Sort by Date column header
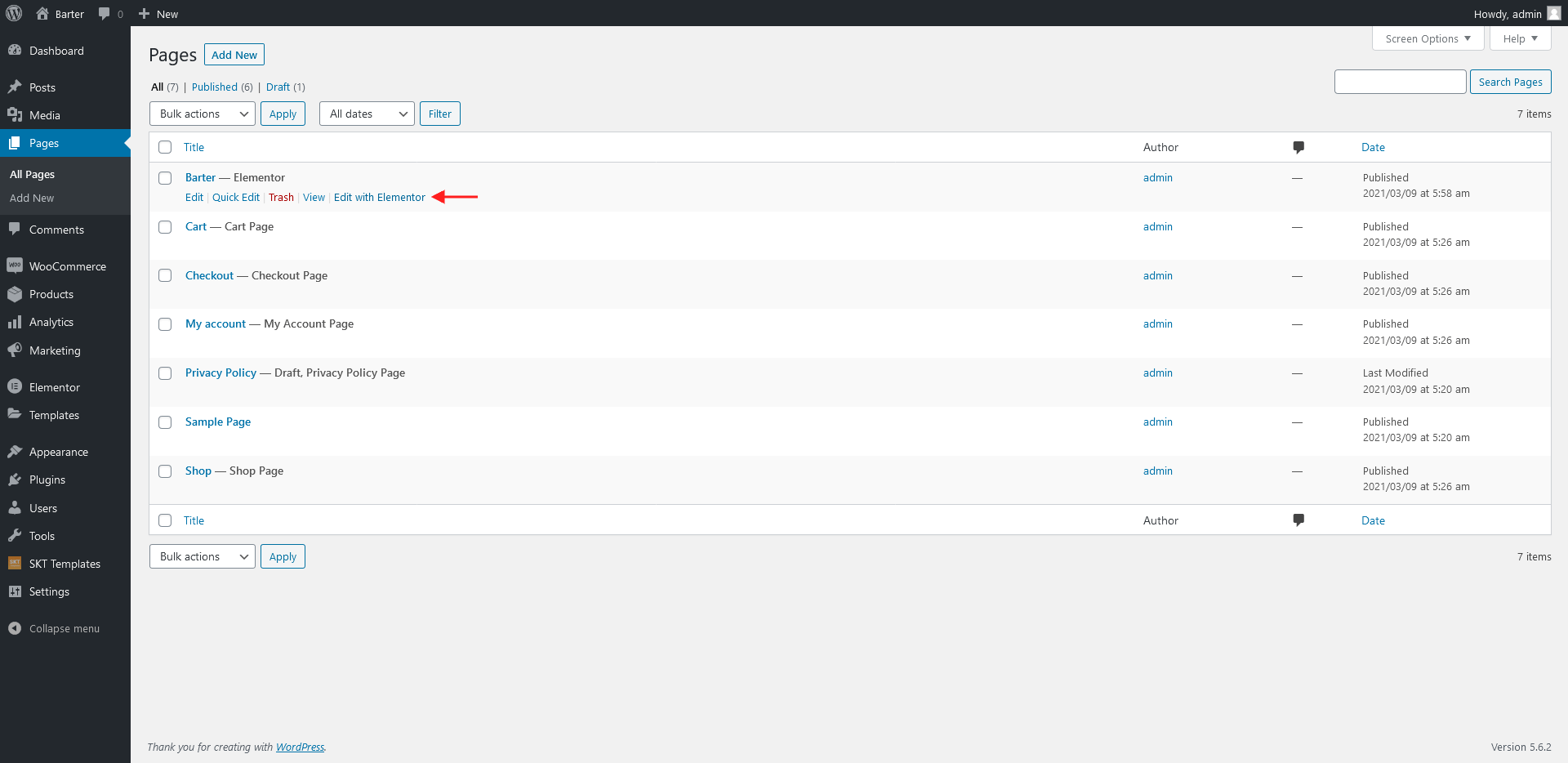The height and width of the screenshot is (763, 1568). [1373, 147]
